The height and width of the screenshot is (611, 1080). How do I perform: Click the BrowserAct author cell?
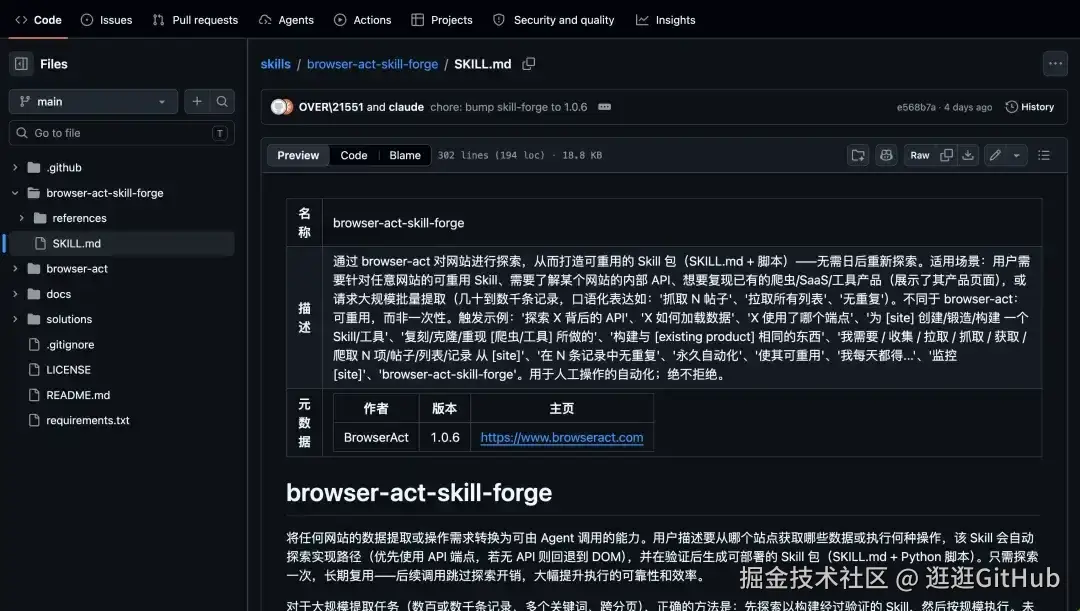(x=376, y=437)
